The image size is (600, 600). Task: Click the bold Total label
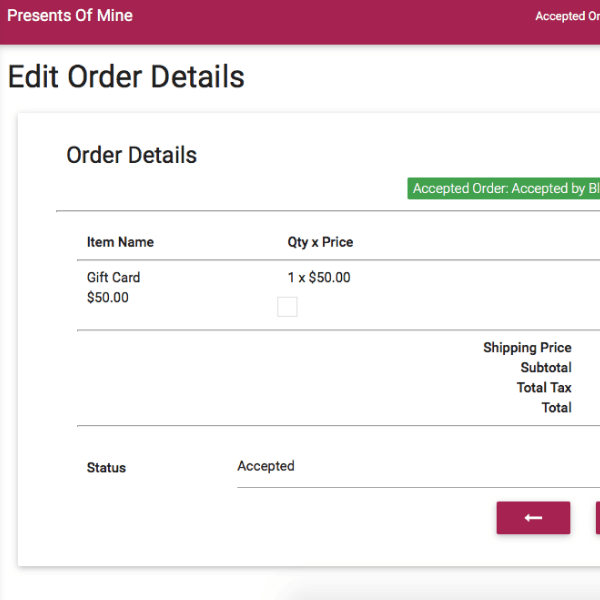pos(556,408)
